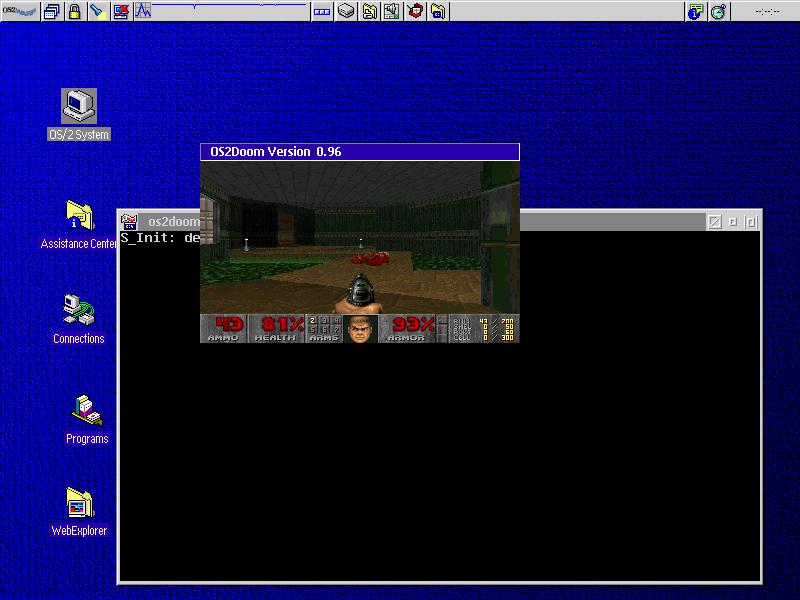Screen dimensions: 800x600
Task: Click the Doomguy face in status bar
Action: (x=360, y=329)
